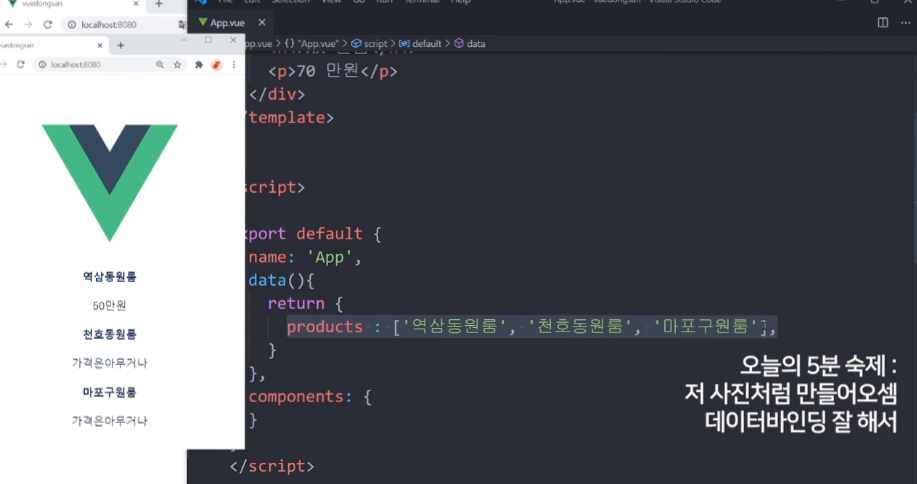Viewport: 917px width, 484px height.
Task: Open the default breadcrumb segment
Action: (420, 44)
